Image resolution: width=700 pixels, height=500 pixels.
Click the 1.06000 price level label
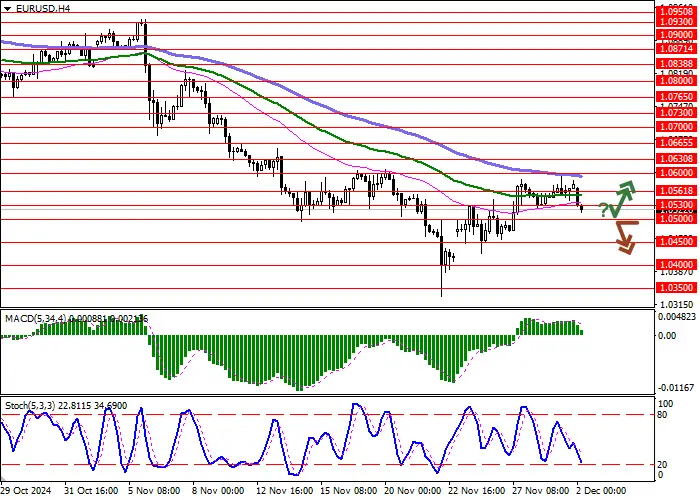point(677,172)
